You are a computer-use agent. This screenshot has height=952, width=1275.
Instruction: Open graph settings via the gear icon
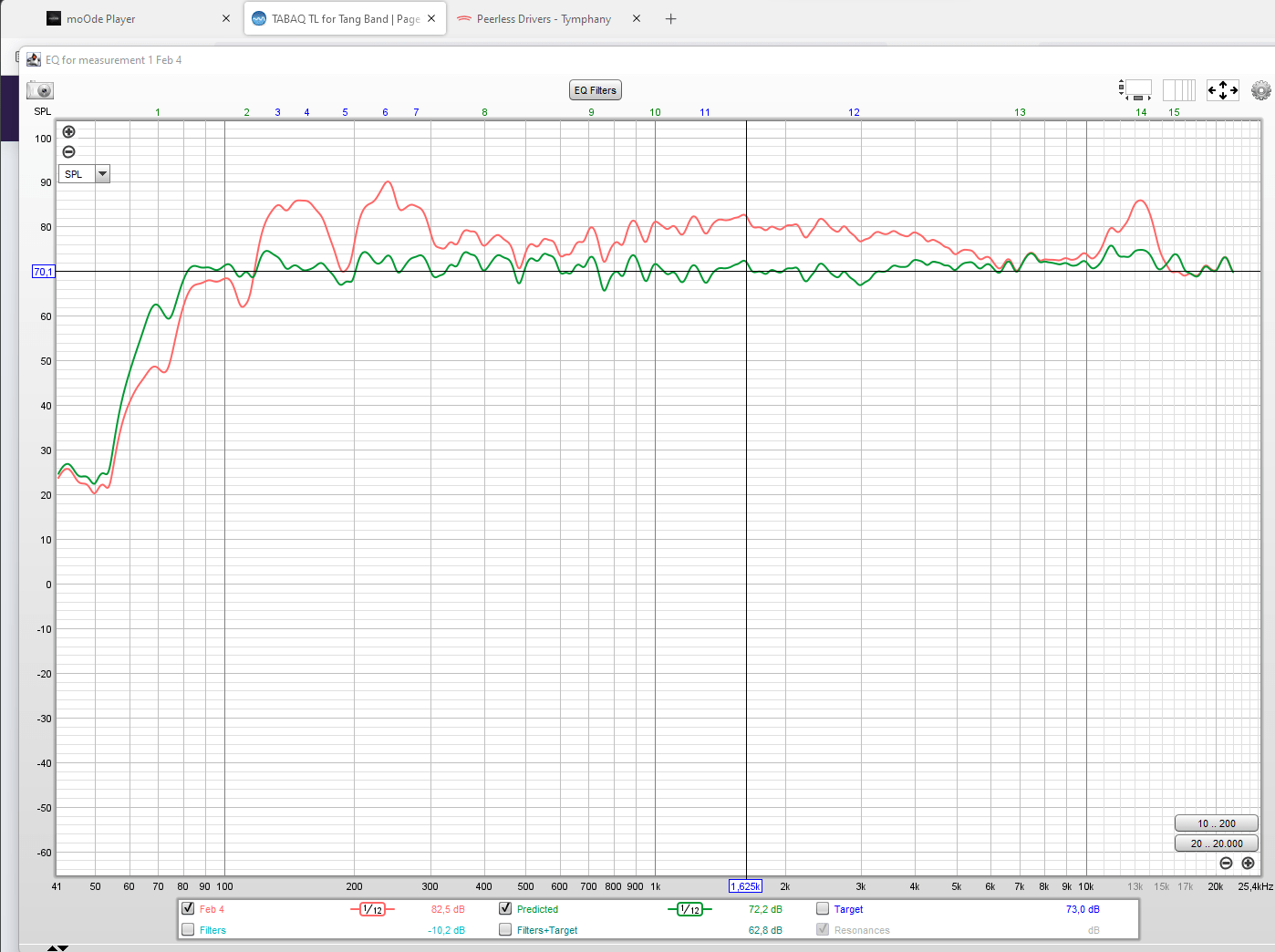click(x=1261, y=90)
